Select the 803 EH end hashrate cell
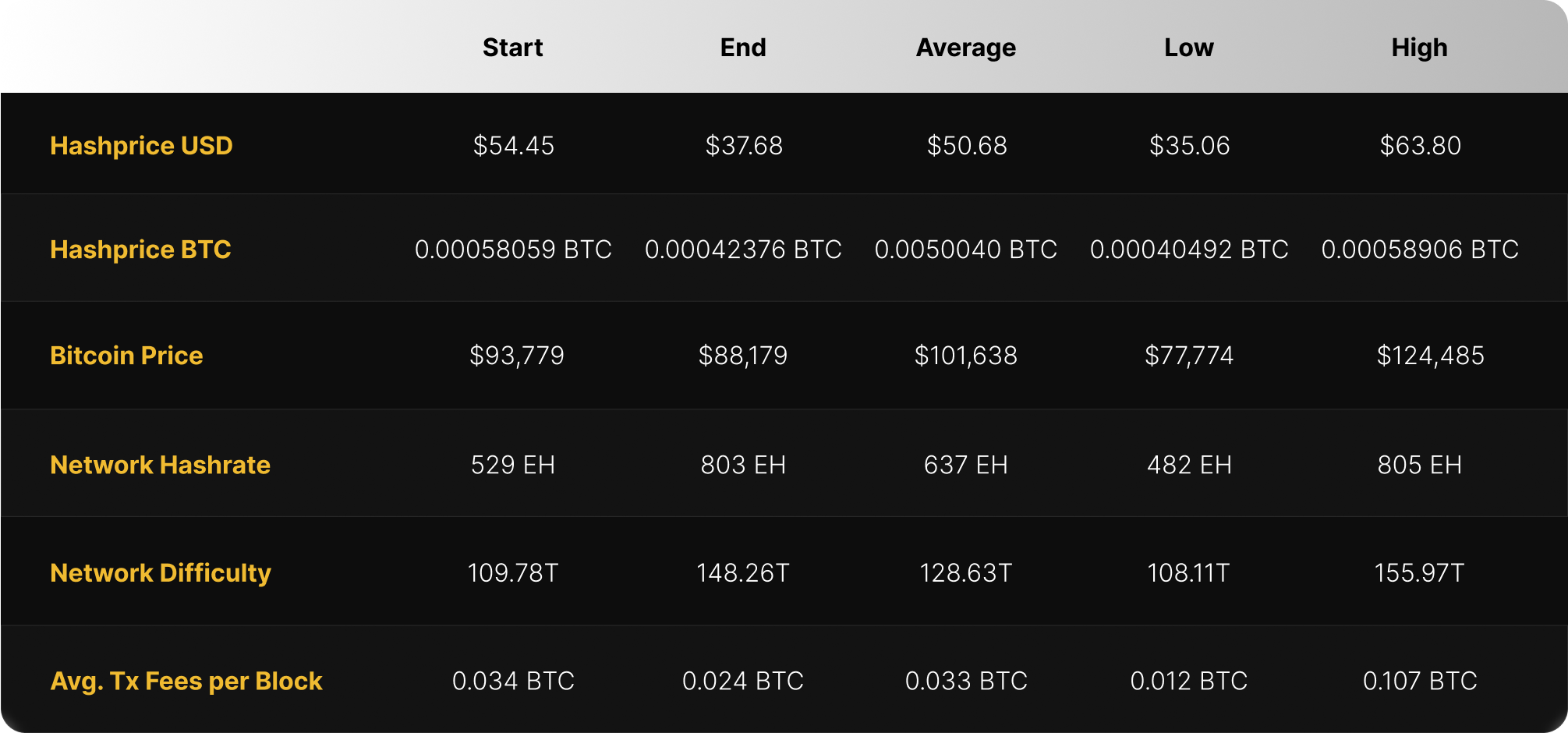 coord(743,465)
